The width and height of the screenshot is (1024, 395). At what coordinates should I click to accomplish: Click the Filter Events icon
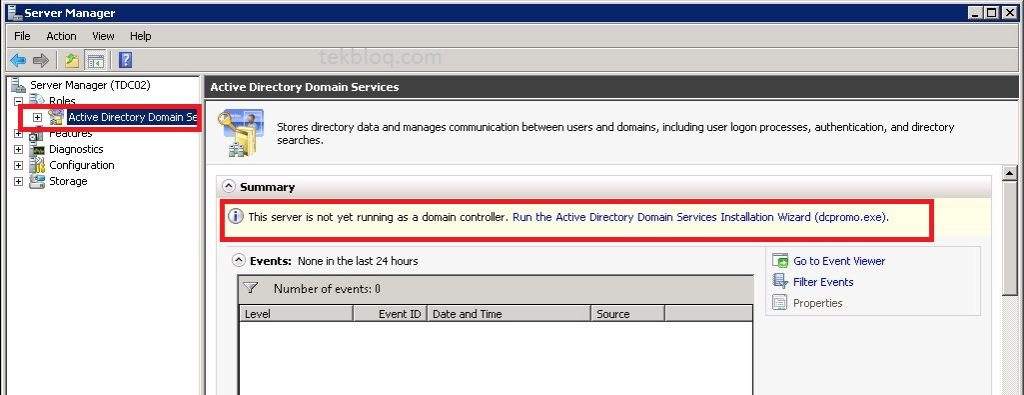(780, 281)
